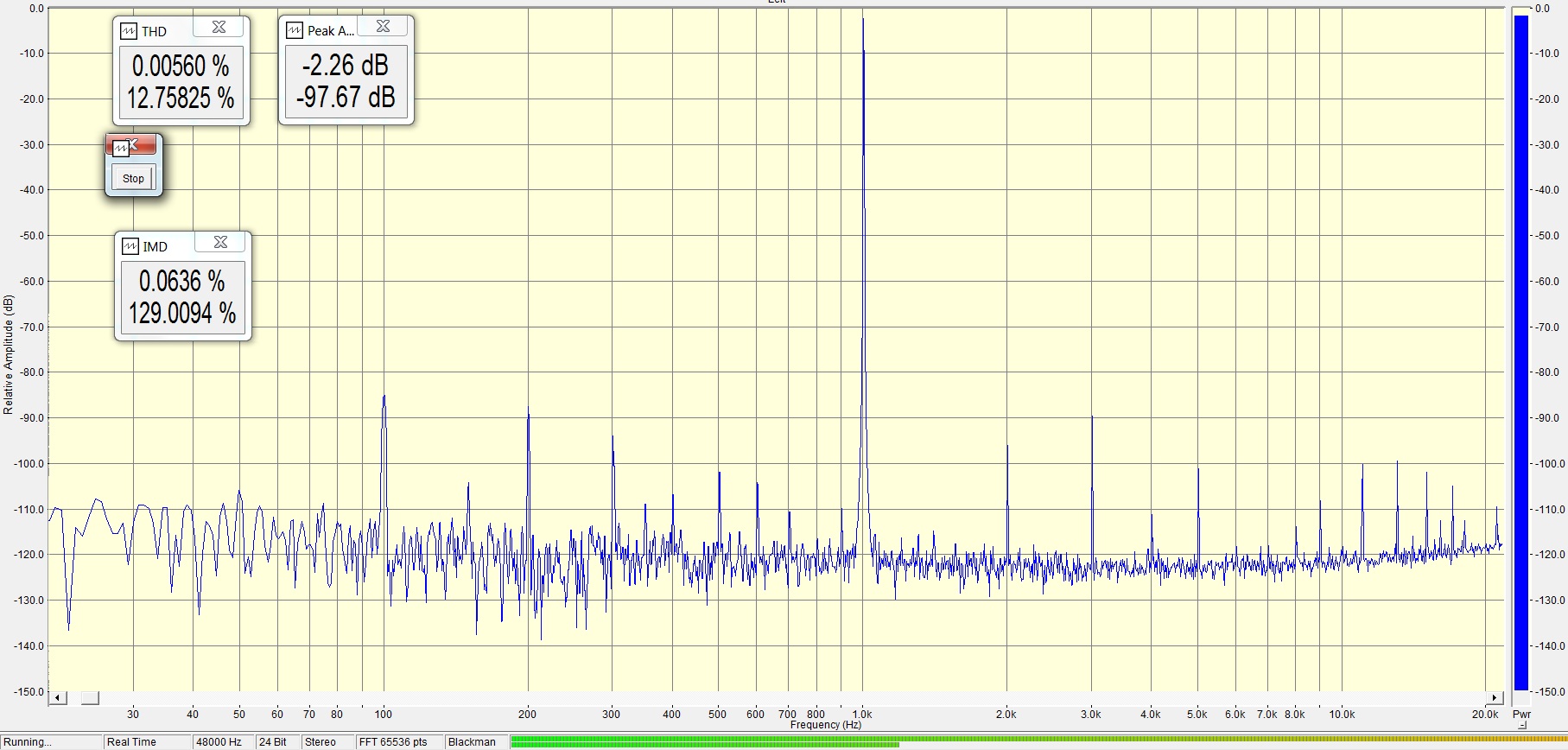This screenshot has height=750, width=1568.
Task: Click the "Pwr" label under the meter
Action: point(1521,715)
